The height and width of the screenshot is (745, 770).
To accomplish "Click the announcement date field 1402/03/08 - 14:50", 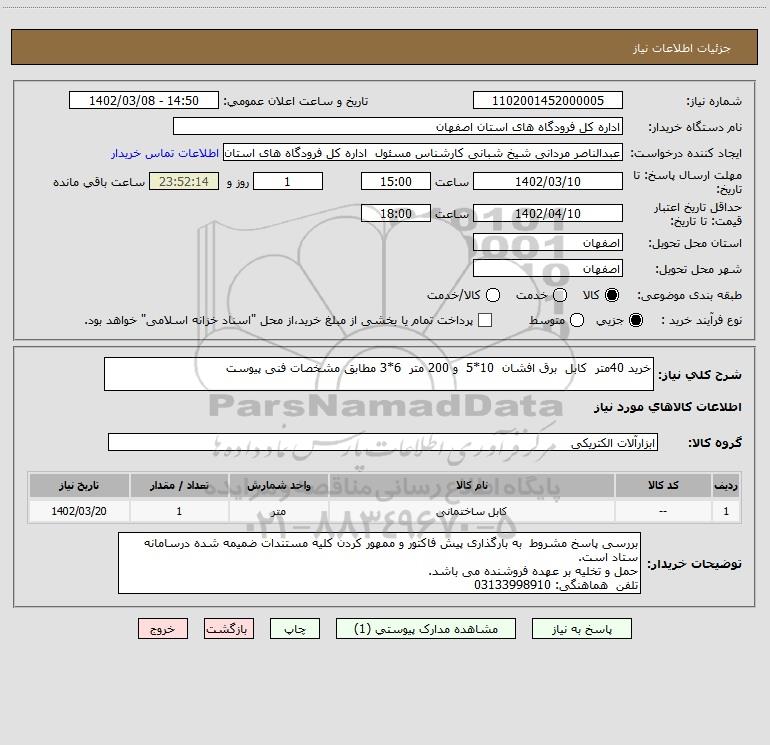I will click(144, 101).
